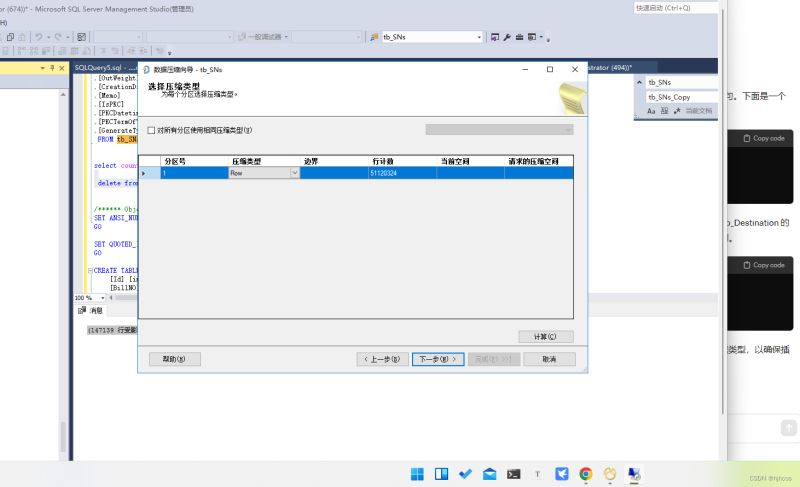This screenshot has width=800, height=487.
Task: Open the tb_SNs toolbar search dropdown
Action: point(479,37)
